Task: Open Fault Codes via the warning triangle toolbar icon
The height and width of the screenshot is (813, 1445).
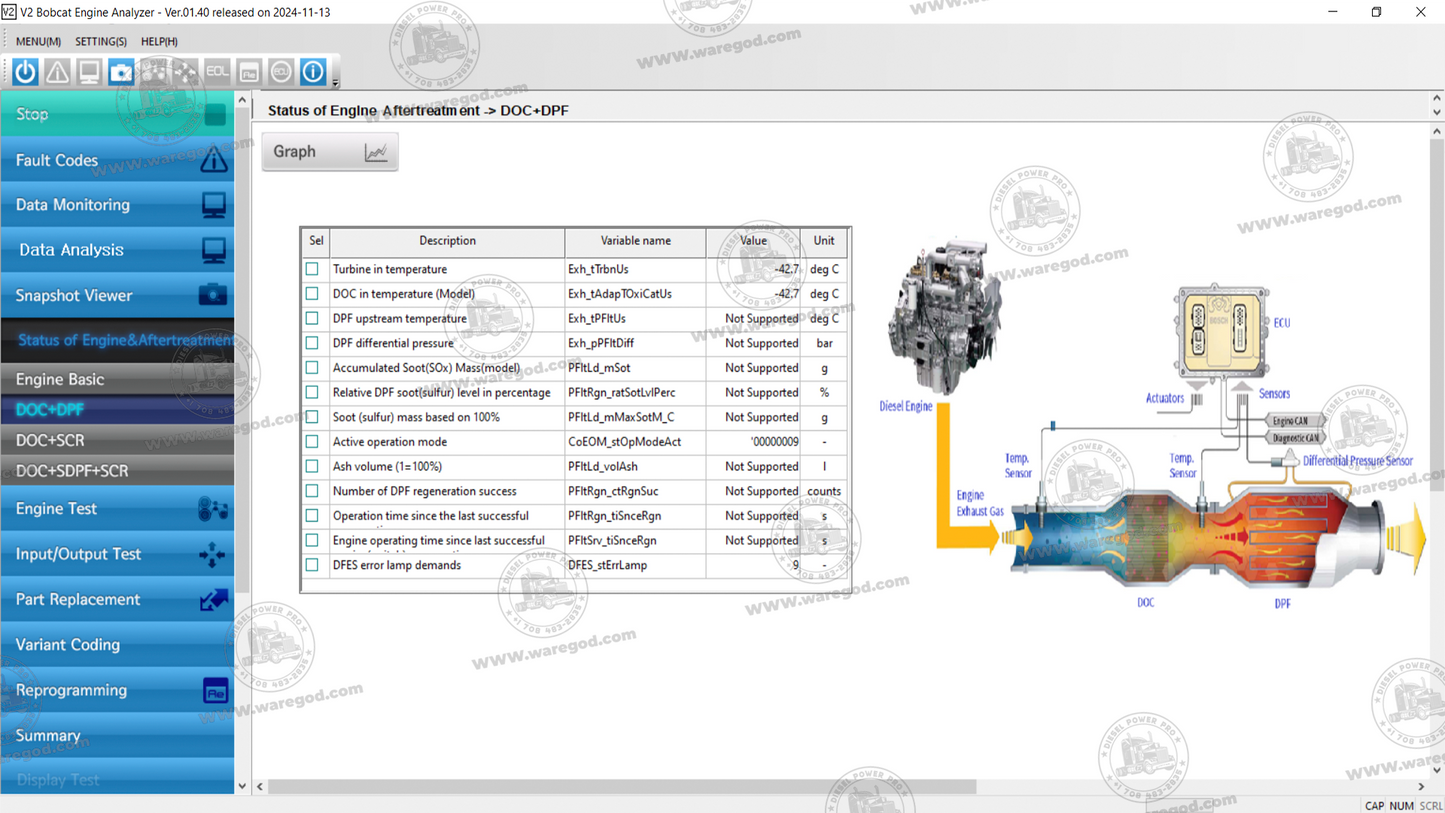Action: (56, 71)
